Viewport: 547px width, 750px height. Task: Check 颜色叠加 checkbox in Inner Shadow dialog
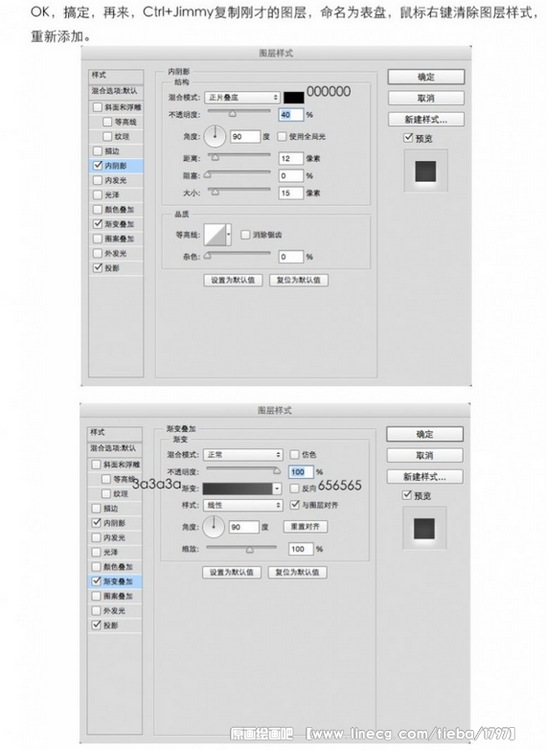tap(98, 210)
